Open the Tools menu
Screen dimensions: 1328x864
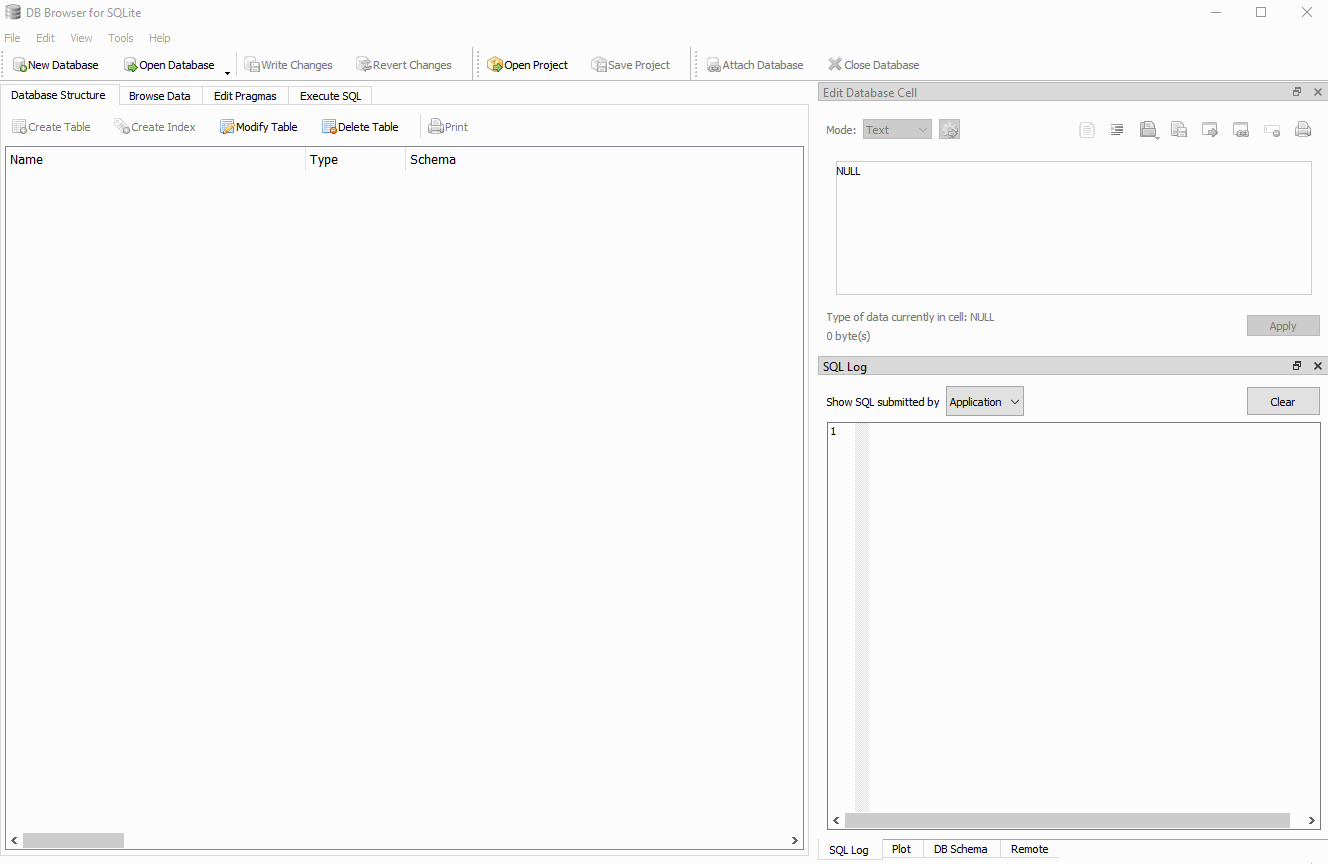(120, 38)
